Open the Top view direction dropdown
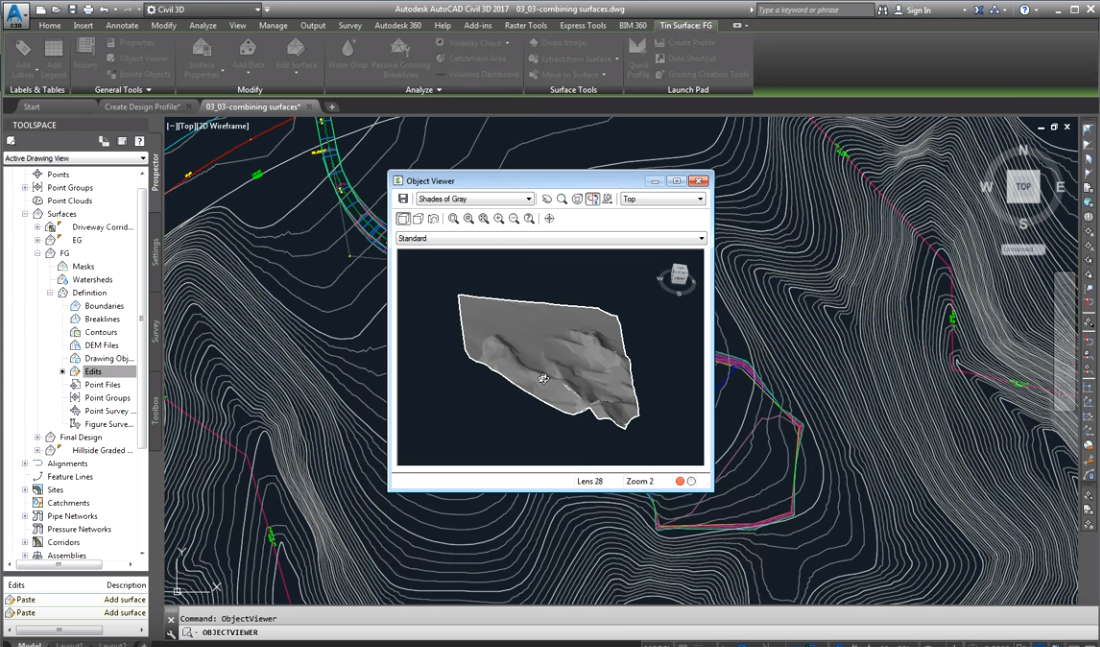 [662, 199]
